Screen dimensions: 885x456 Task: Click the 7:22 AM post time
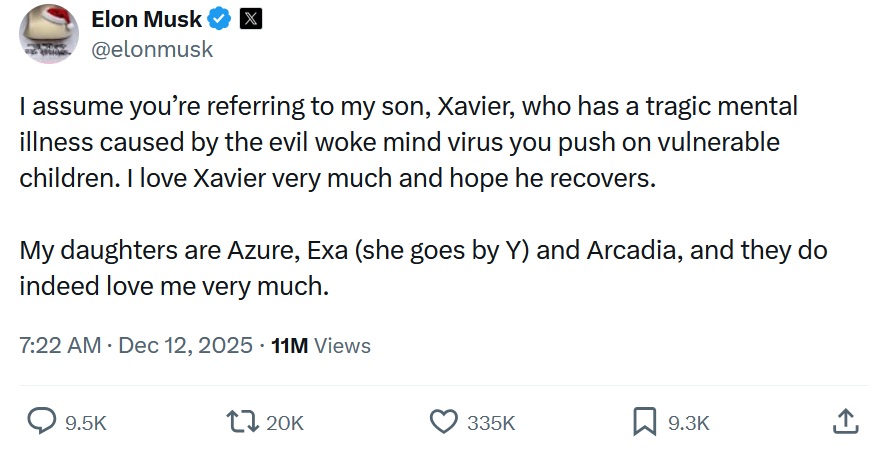point(60,346)
